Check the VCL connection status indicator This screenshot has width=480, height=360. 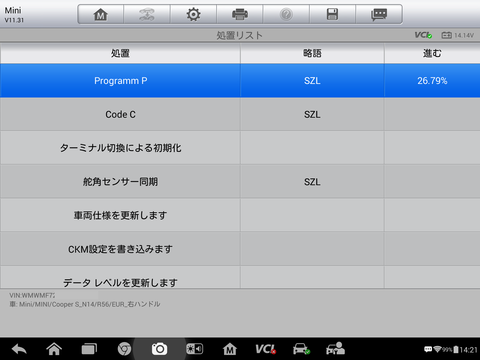point(423,35)
